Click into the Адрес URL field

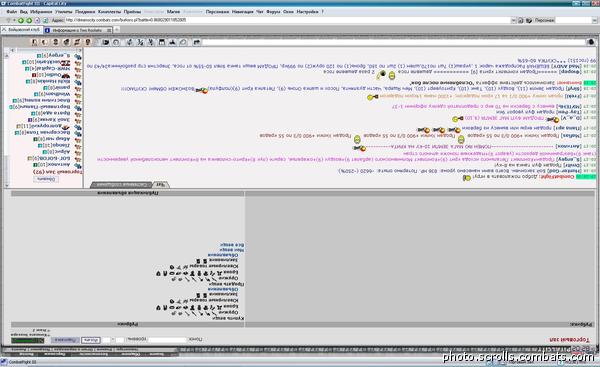click(287, 20)
